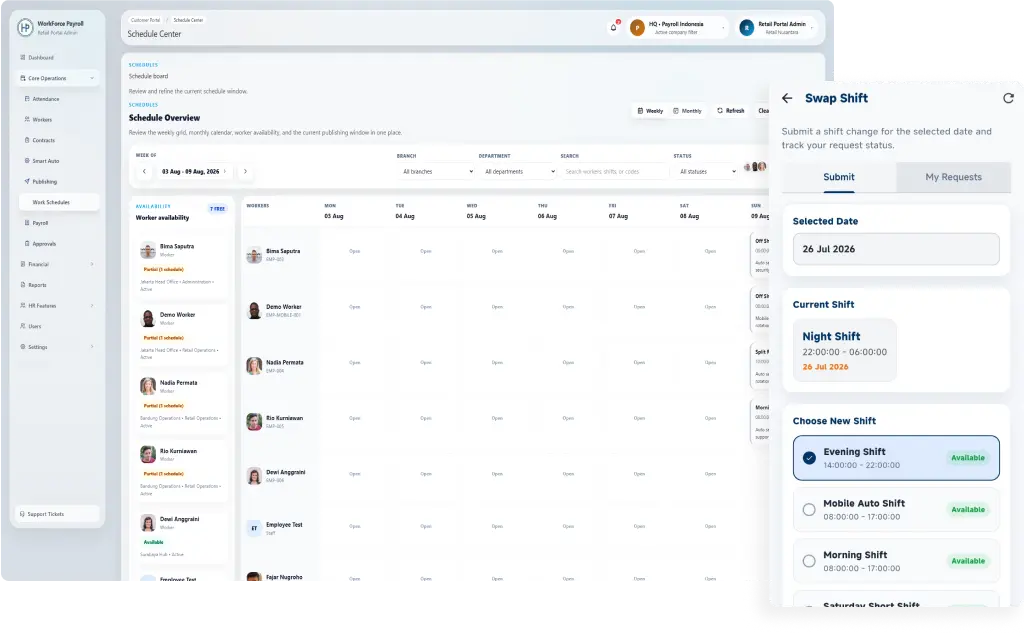This screenshot has width=1024, height=635.
Task: Switch to the Submit tab
Action: (839, 177)
